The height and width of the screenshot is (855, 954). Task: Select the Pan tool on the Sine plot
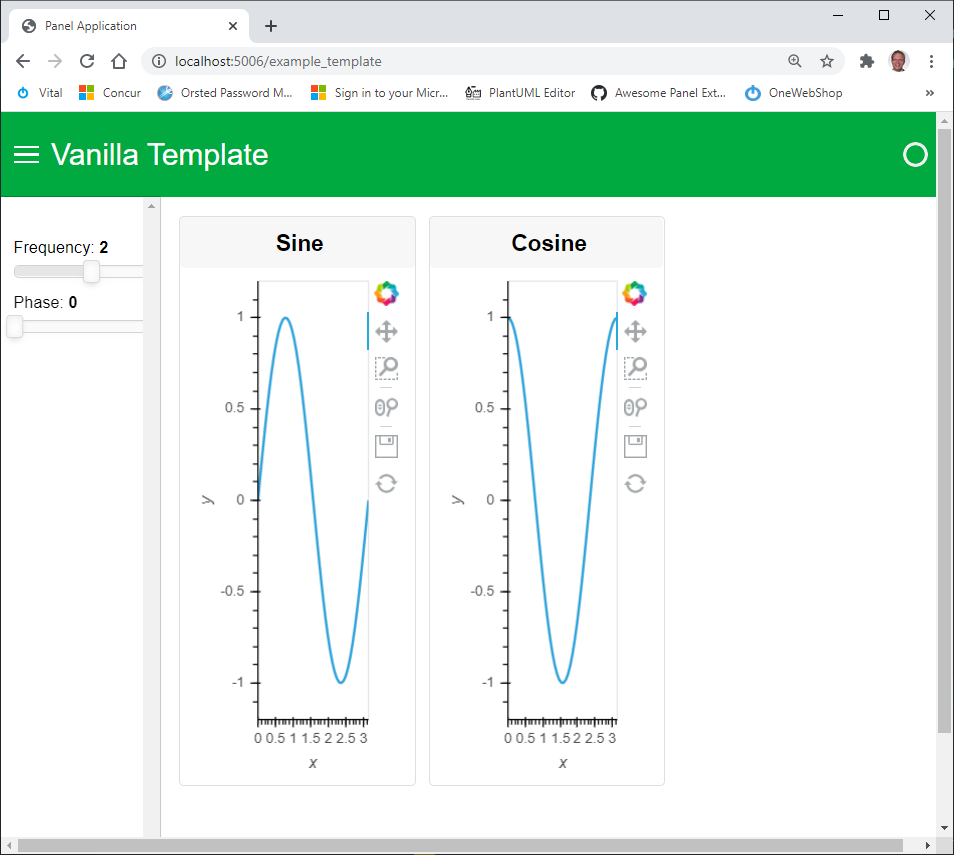point(386,329)
